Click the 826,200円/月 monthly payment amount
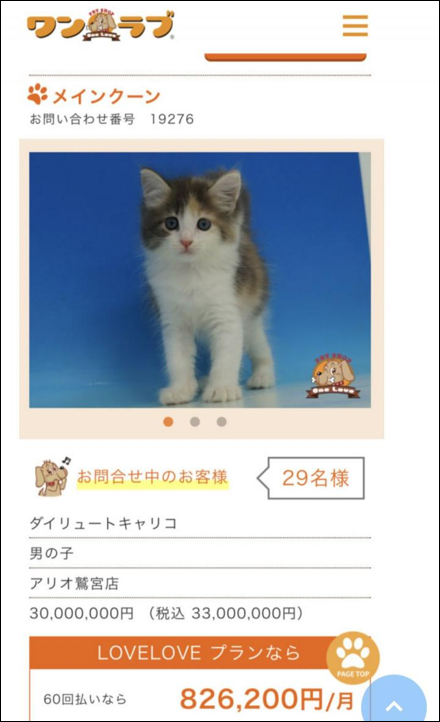 click(266, 699)
